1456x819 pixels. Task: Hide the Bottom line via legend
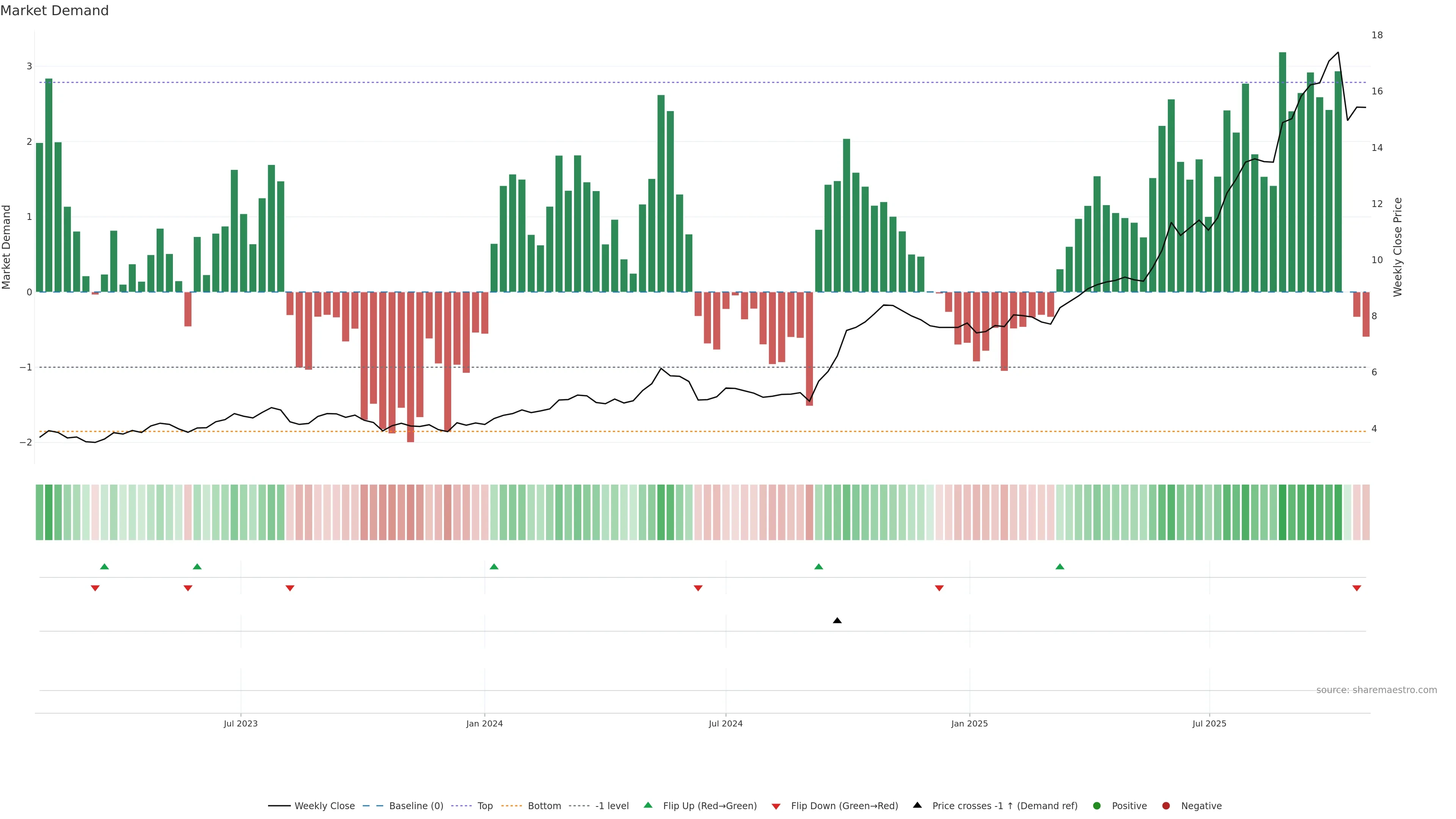(x=544, y=806)
